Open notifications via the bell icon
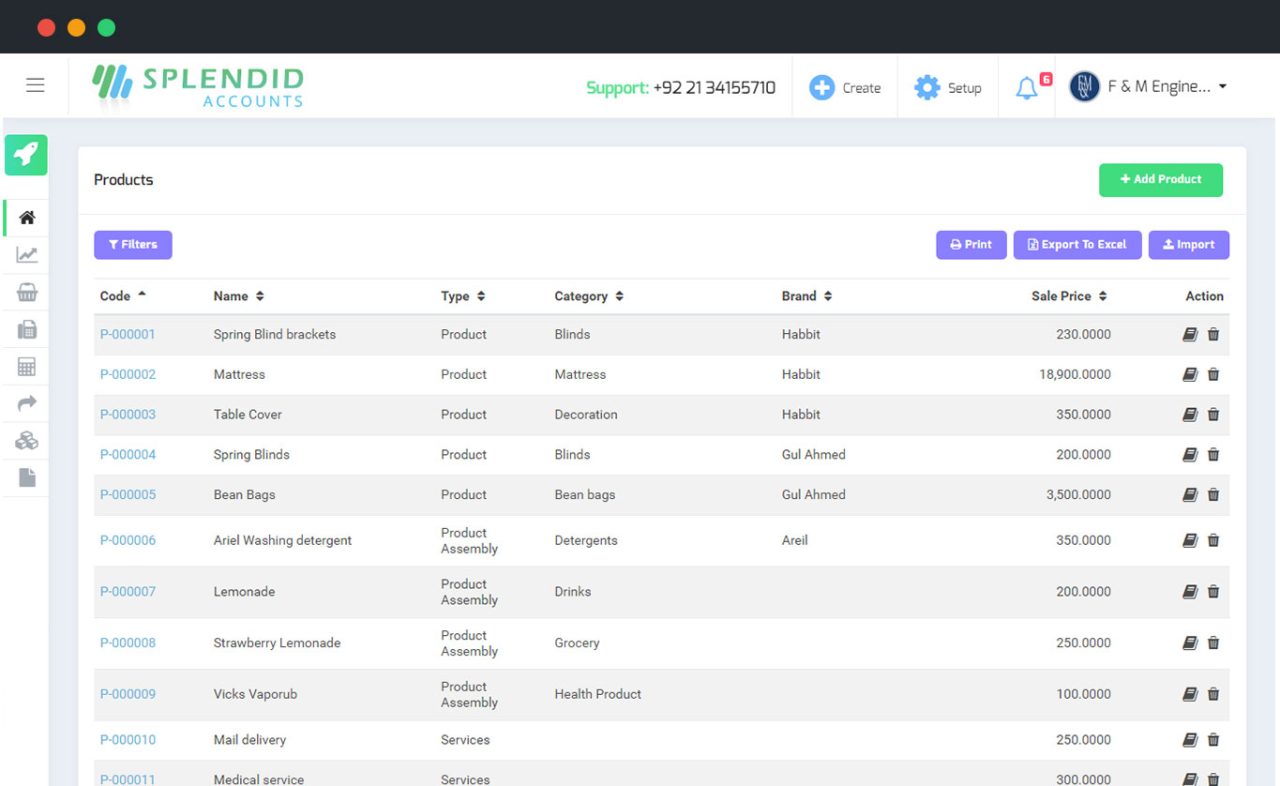 (1029, 86)
